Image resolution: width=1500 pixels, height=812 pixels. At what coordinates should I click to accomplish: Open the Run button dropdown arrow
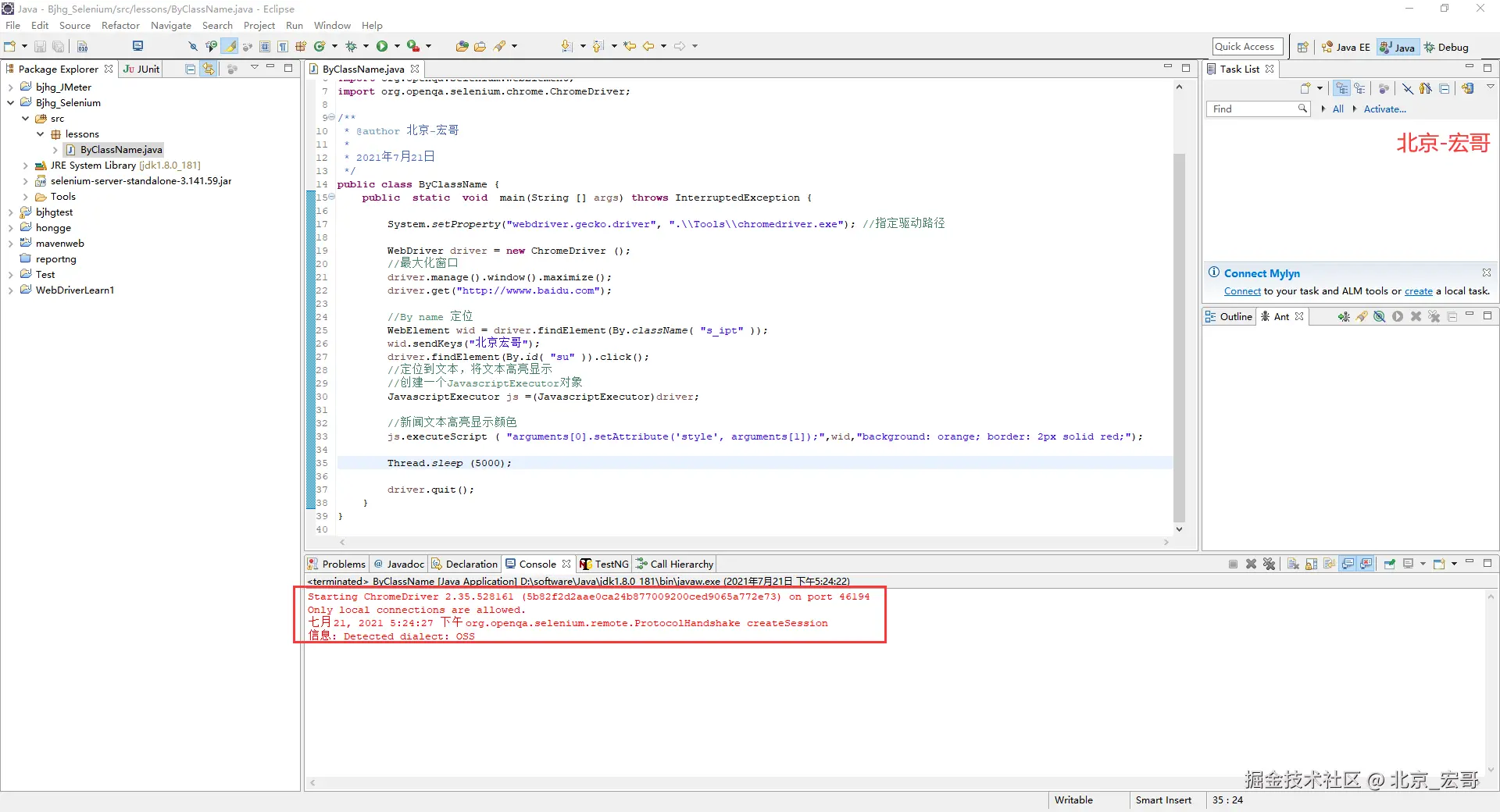coord(397,46)
